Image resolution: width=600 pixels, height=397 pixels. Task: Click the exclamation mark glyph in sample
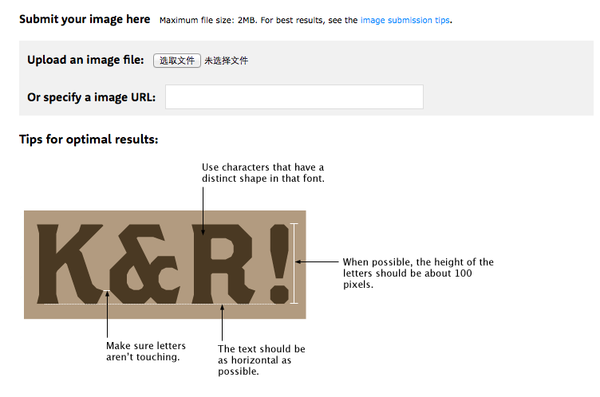279,264
